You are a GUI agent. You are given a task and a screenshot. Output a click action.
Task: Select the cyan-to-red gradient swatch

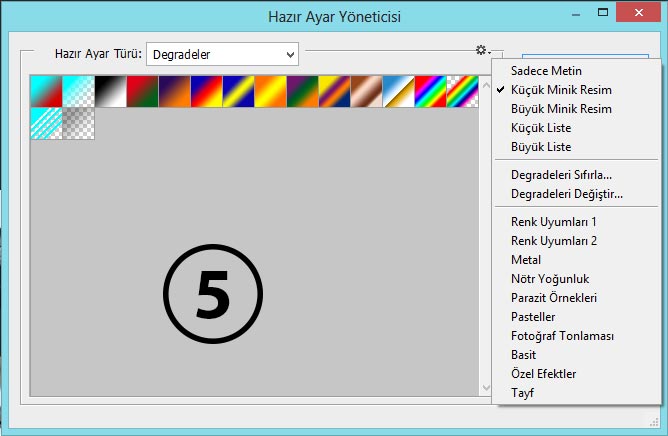pos(46,91)
